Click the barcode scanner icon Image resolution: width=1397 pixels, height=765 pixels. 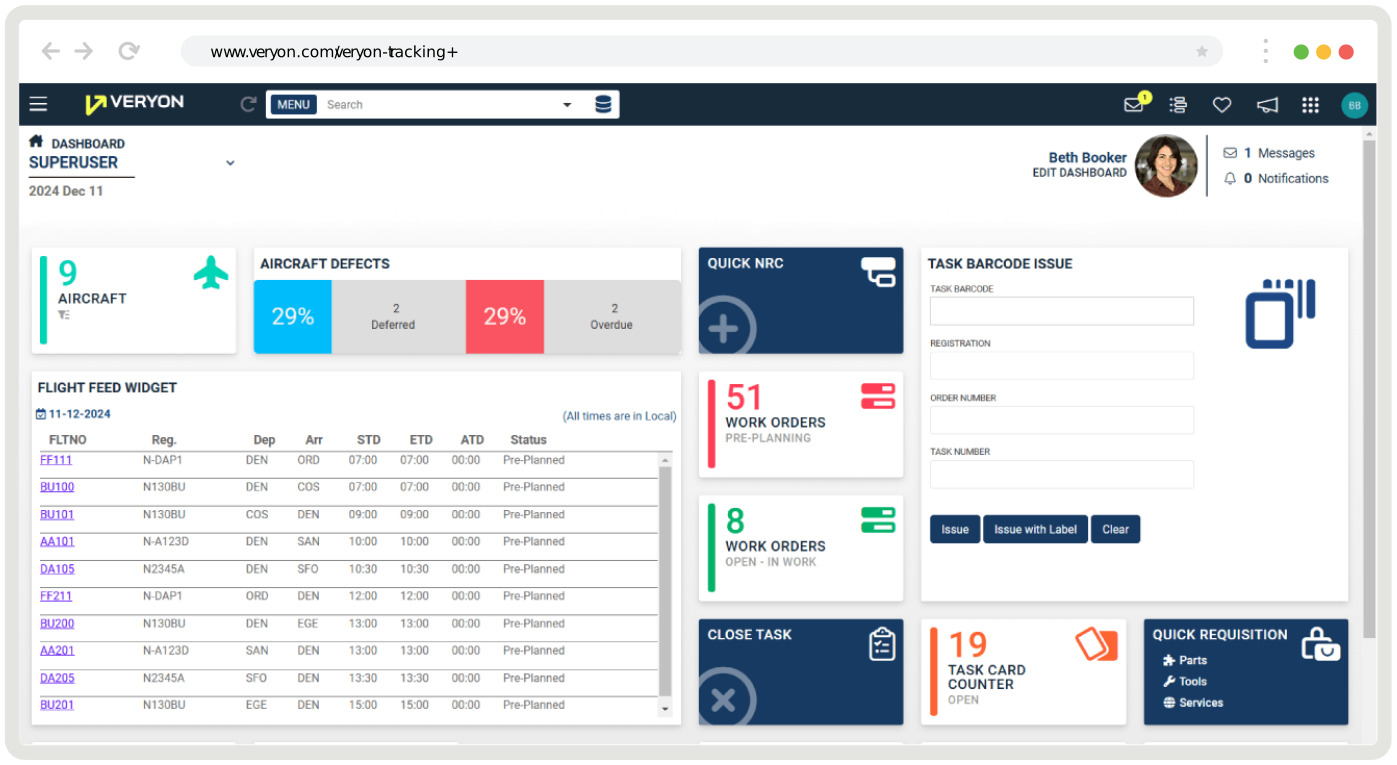(1280, 313)
